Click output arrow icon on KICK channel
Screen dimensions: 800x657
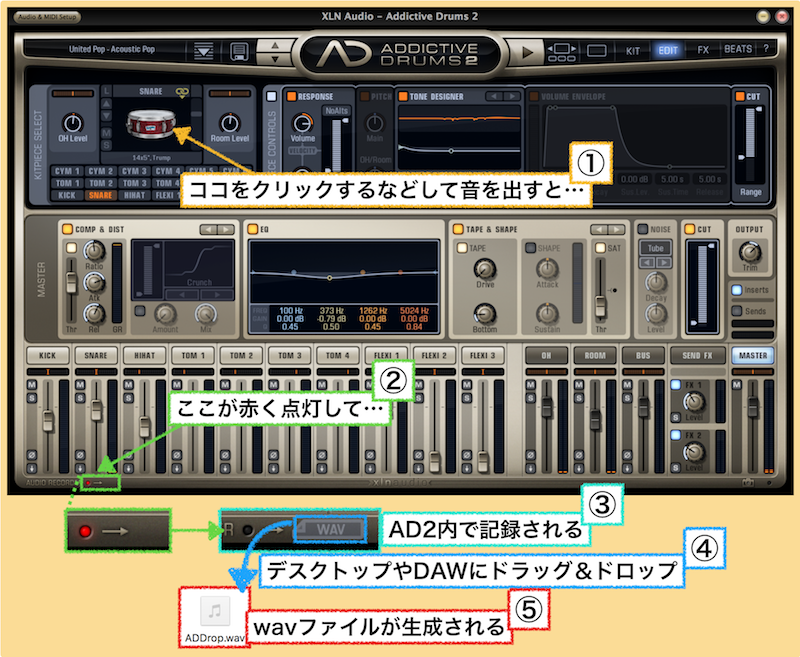pos(32,468)
